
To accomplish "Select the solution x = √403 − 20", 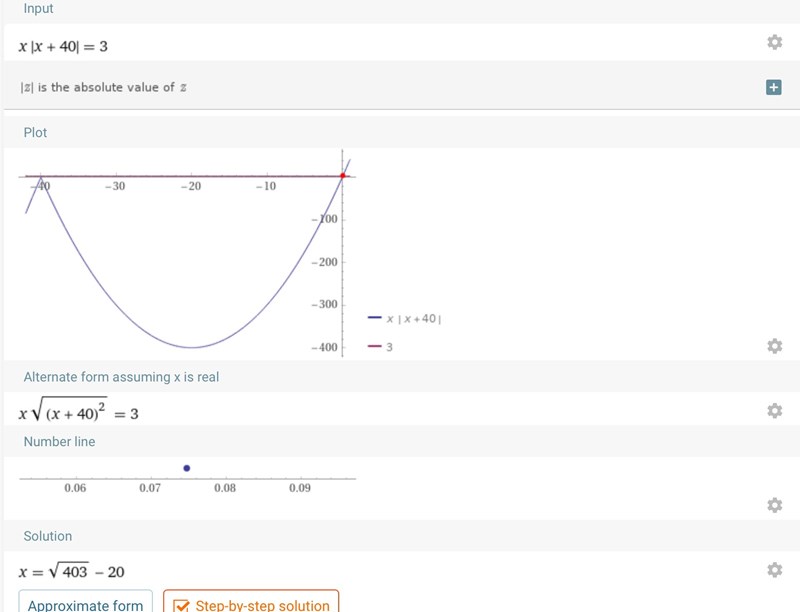I will coord(72,572).
